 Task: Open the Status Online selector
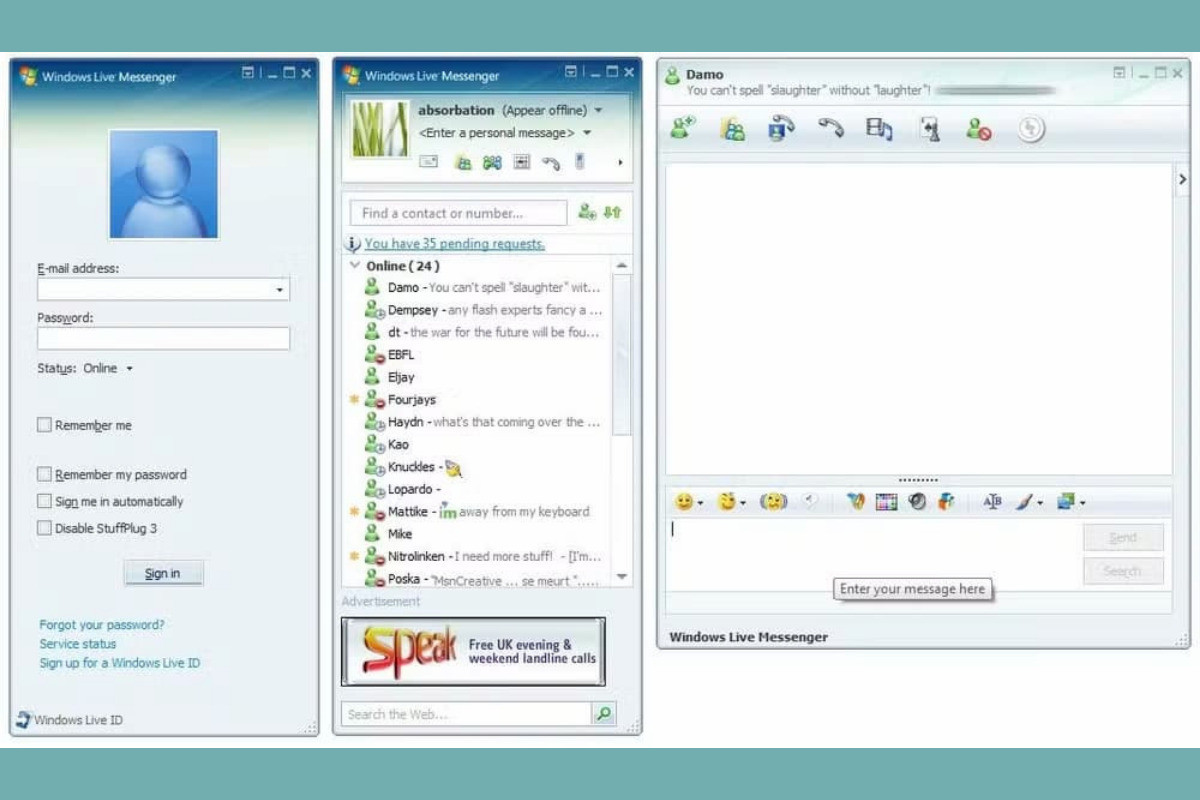pyautogui.click(x=108, y=368)
